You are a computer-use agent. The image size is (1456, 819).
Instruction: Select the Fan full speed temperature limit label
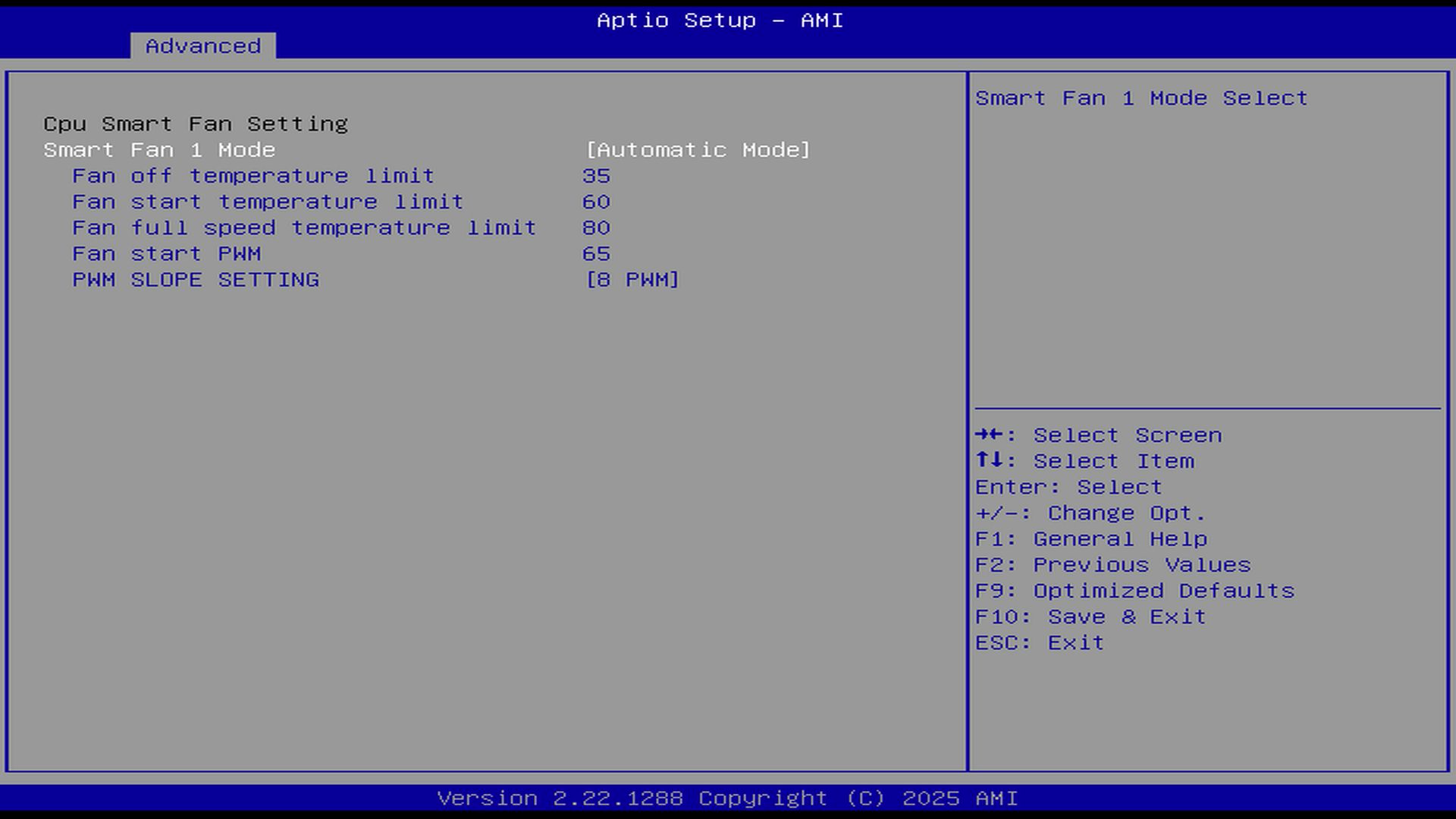(304, 227)
